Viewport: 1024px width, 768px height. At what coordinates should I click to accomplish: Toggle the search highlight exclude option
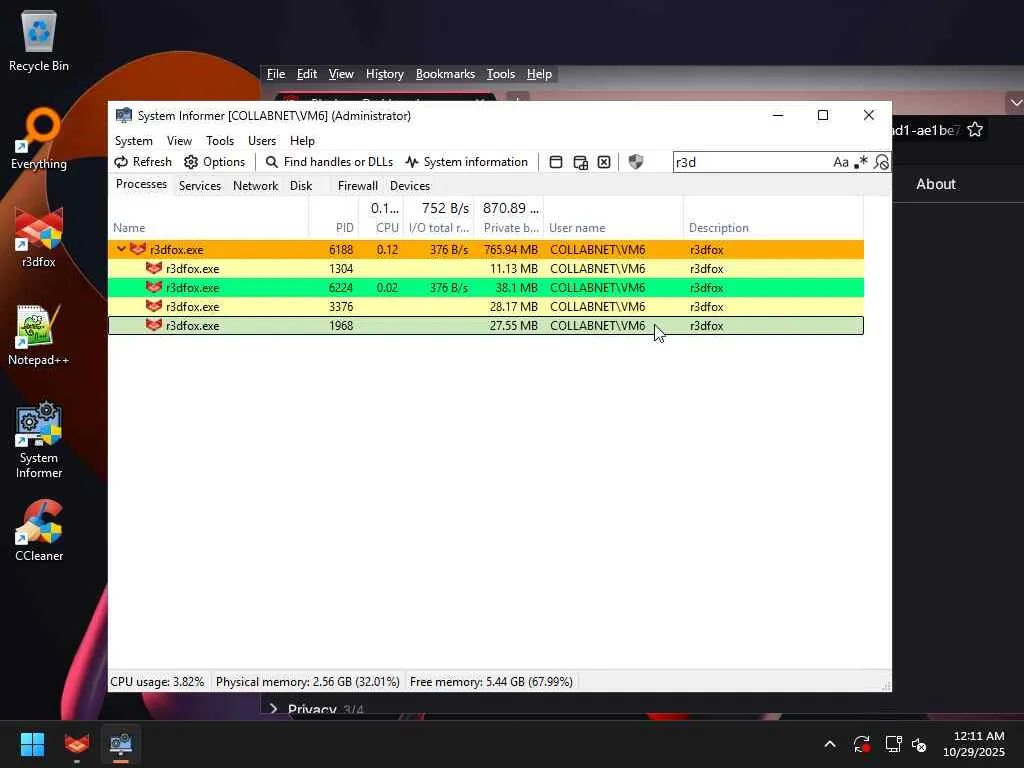pos(881,162)
